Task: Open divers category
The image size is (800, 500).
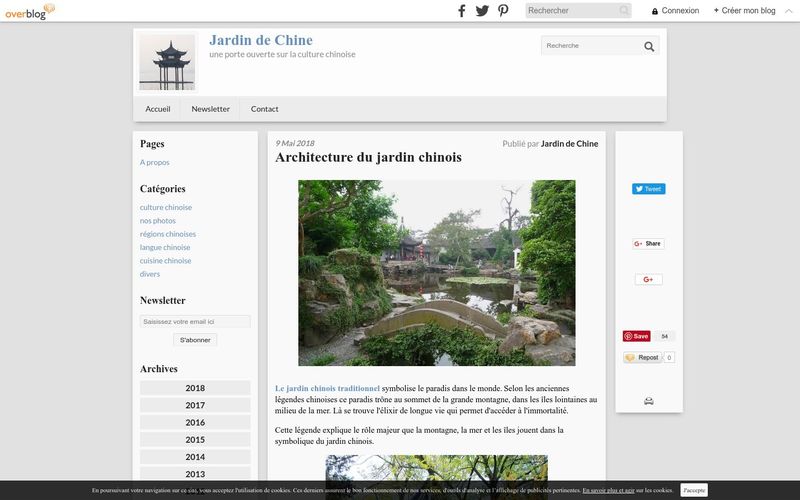Action: click(149, 273)
